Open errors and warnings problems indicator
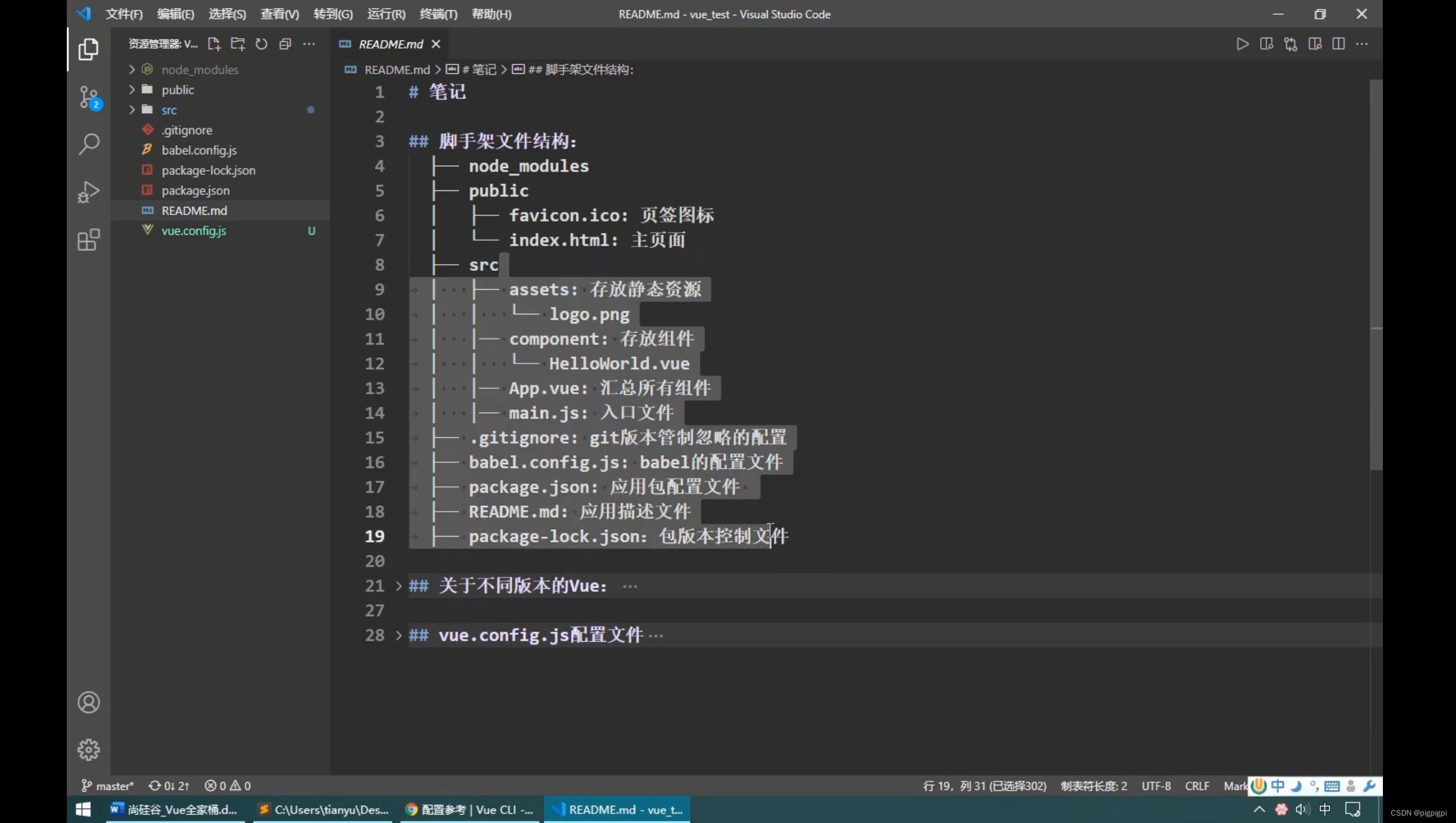Viewport: 1456px width, 823px height. 227,786
